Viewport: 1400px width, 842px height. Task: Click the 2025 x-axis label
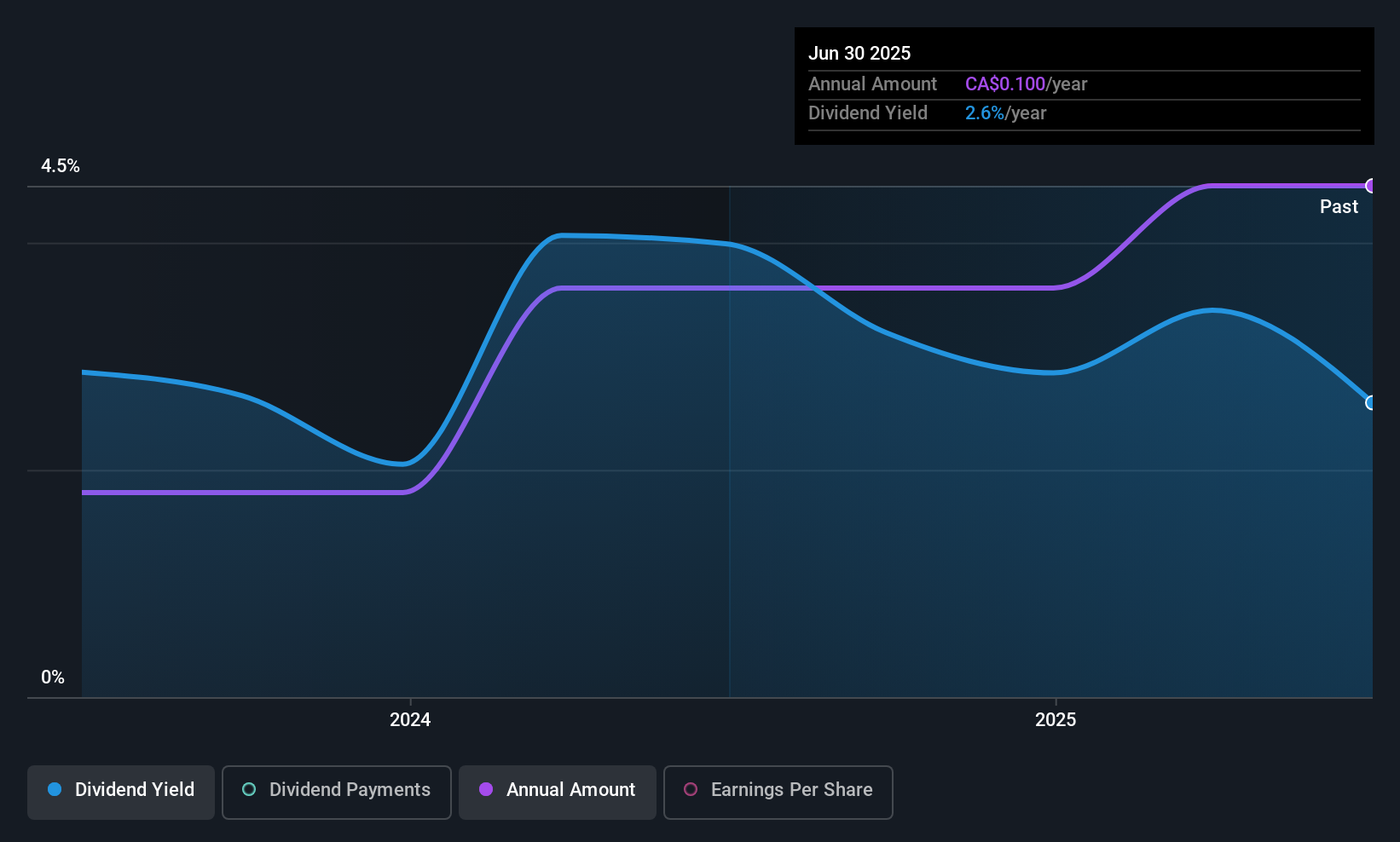(1056, 720)
